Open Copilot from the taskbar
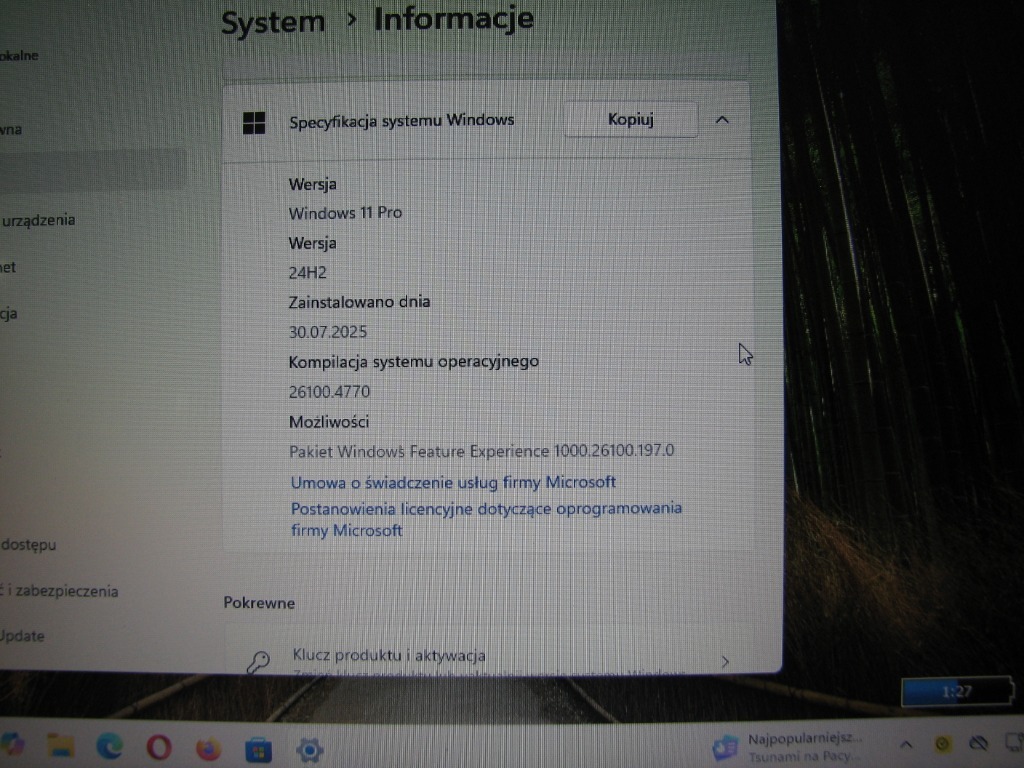This screenshot has width=1024, height=768. coord(12,746)
